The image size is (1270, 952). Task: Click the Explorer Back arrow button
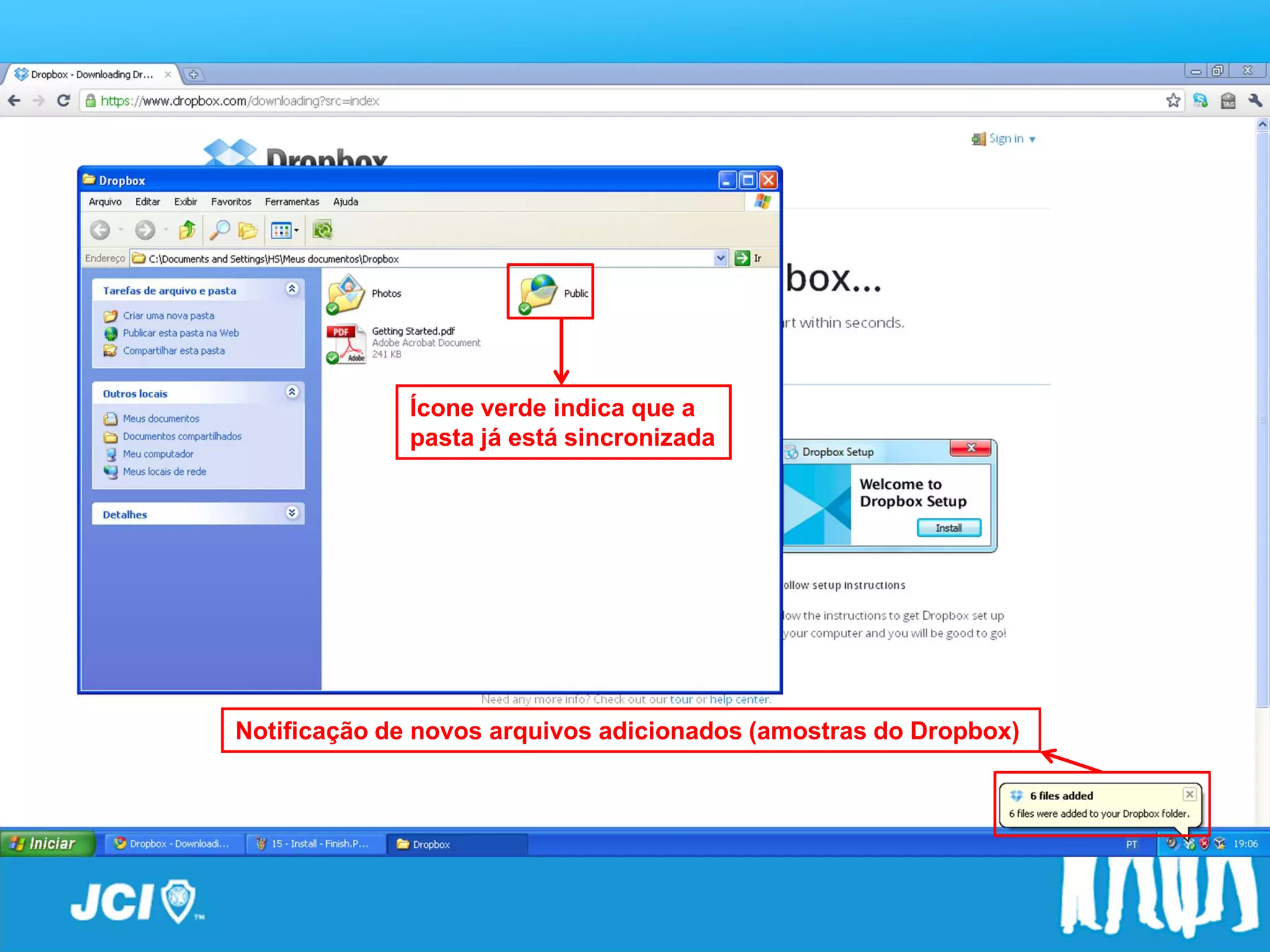tap(100, 231)
